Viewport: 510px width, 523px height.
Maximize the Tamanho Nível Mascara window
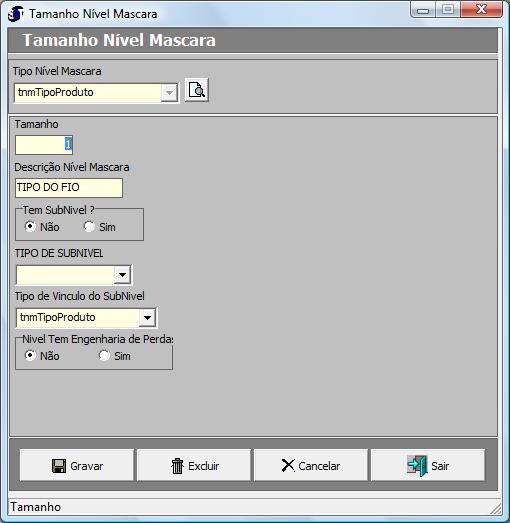(448, 9)
